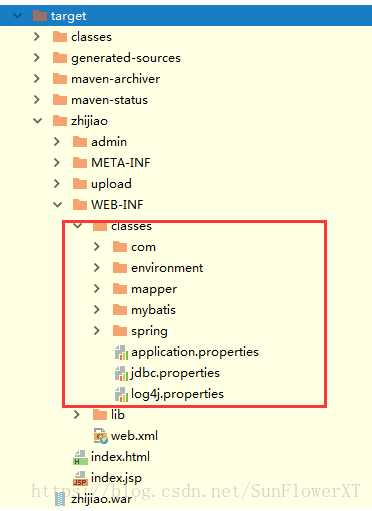This screenshot has width=372, height=511.
Task: Select the mybatis label
Action: pyautogui.click(x=153, y=310)
